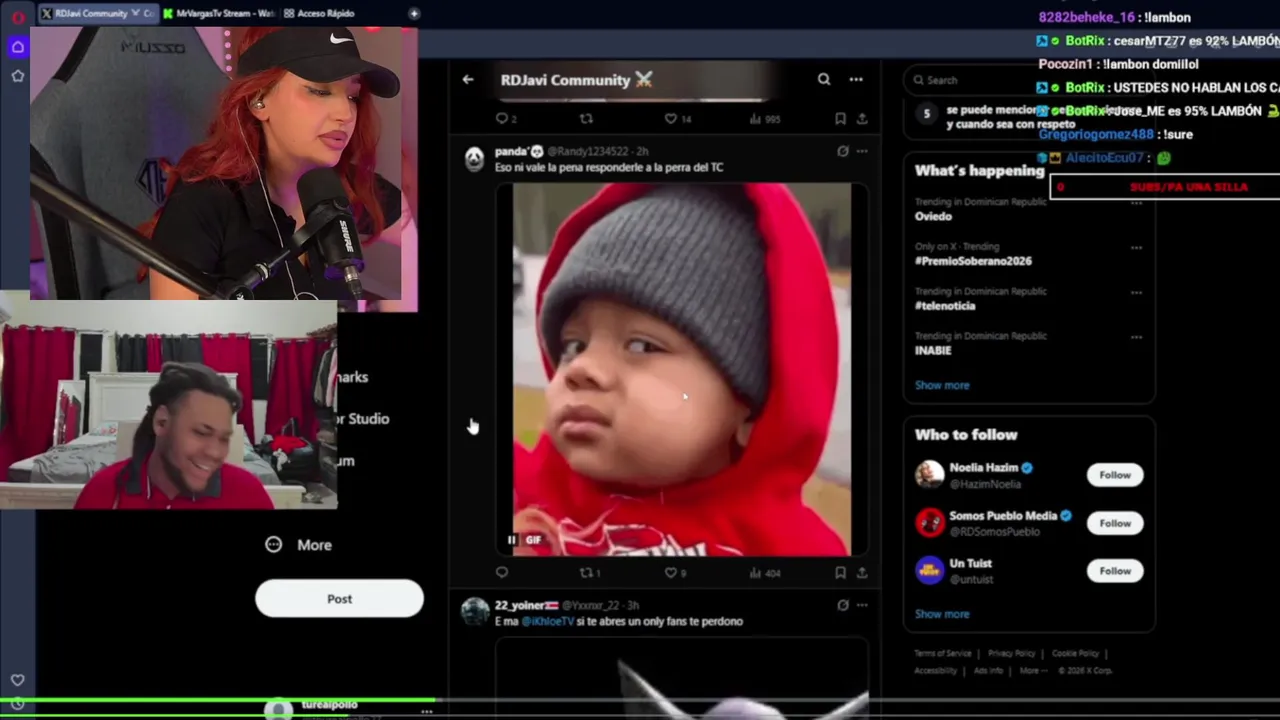
Task: Open the more menu on 22_yoiner's post
Action: click(x=862, y=605)
